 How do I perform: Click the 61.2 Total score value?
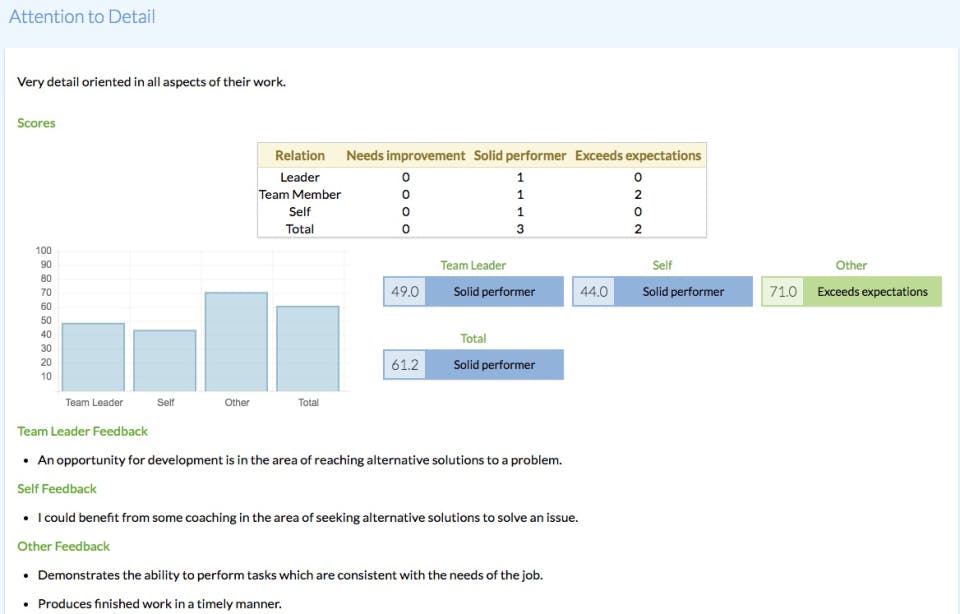405,365
